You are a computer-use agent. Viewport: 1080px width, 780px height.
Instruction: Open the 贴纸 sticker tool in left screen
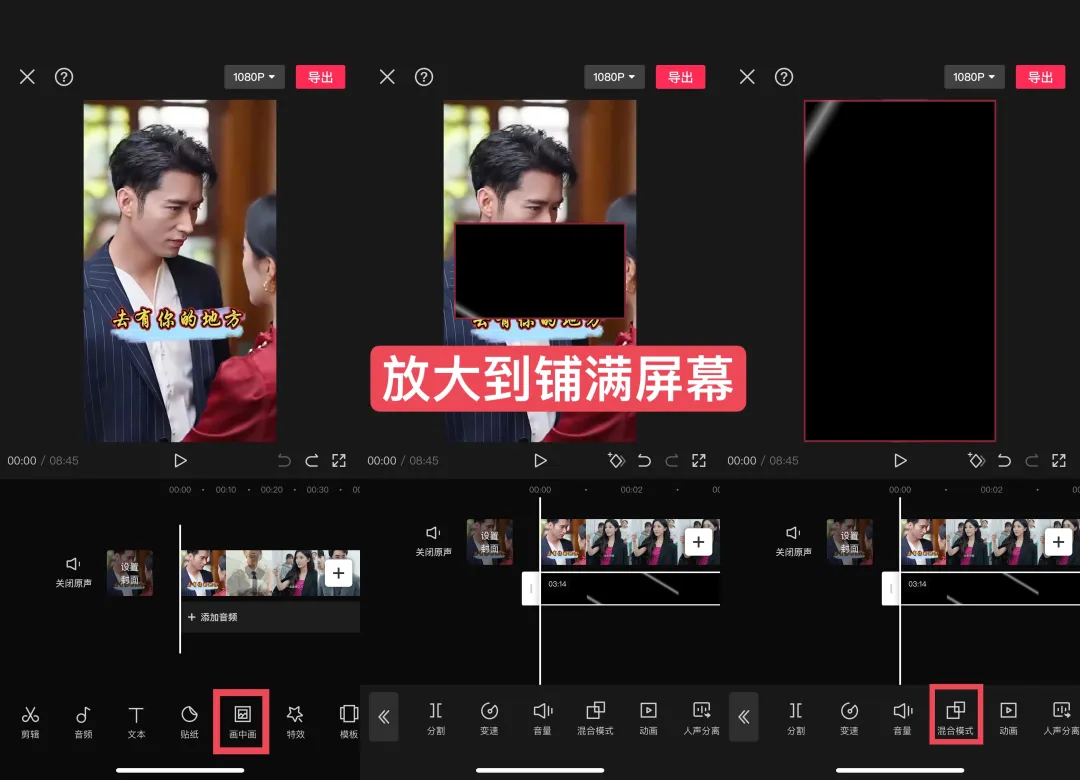pyautogui.click(x=189, y=721)
